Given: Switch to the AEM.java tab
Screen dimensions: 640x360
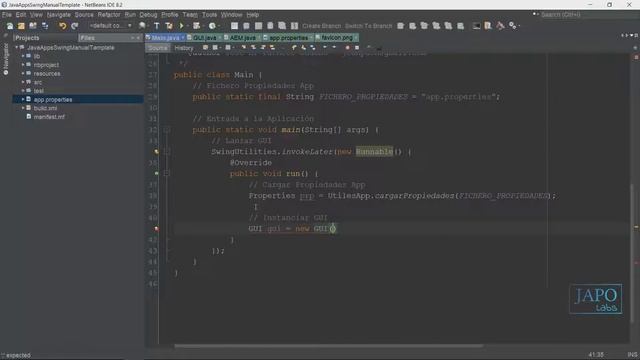Looking at the screenshot, I should coord(242,38).
